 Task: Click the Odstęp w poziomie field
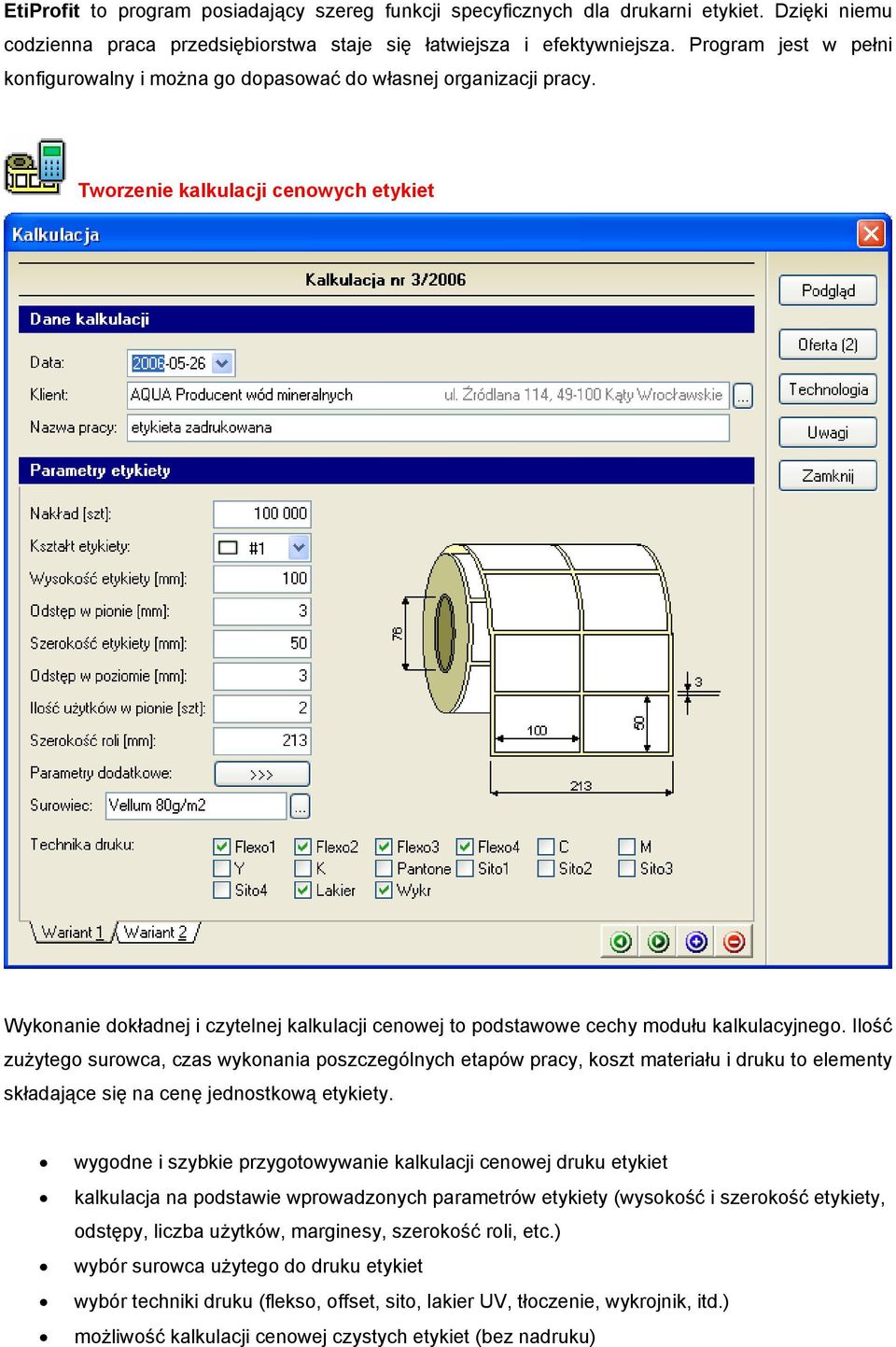[262, 676]
